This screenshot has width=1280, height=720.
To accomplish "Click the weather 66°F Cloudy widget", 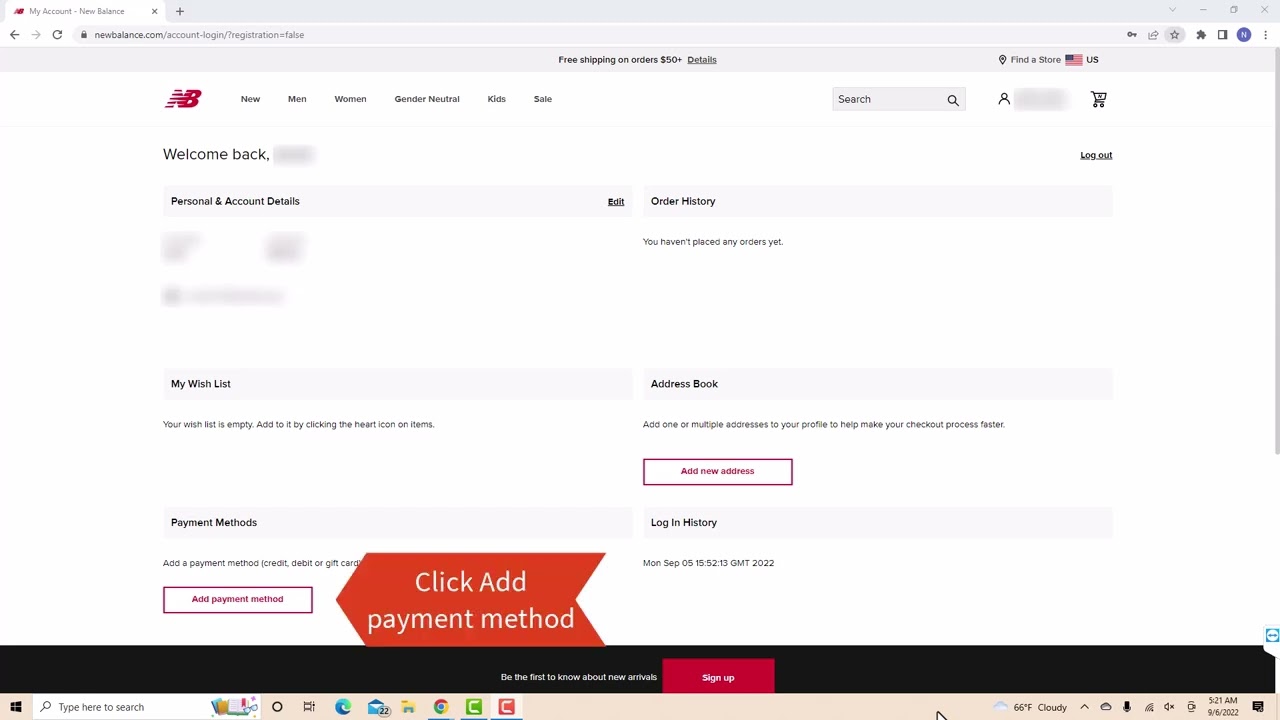I will (x=1030, y=707).
